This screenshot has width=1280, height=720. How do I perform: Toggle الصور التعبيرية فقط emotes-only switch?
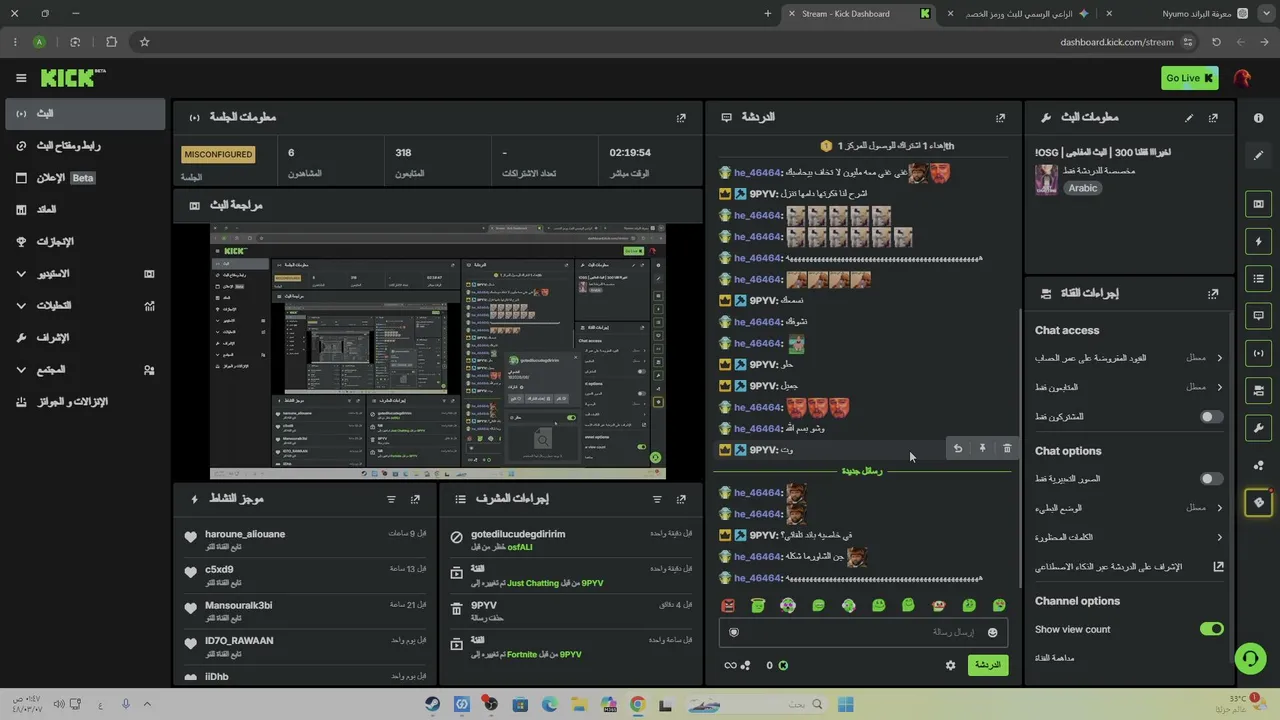tap(1211, 479)
